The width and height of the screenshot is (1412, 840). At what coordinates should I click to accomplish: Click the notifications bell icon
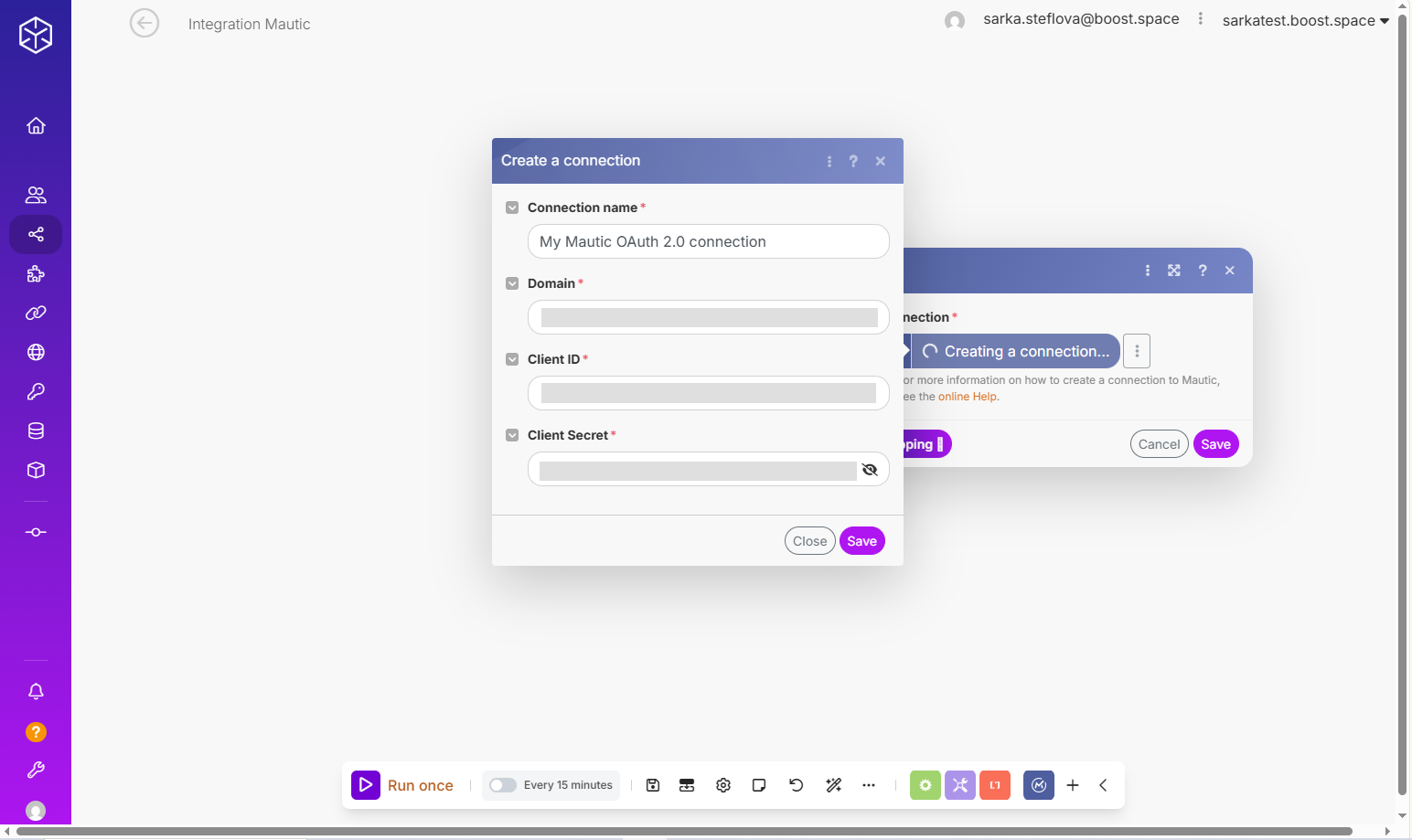click(x=36, y=692)
